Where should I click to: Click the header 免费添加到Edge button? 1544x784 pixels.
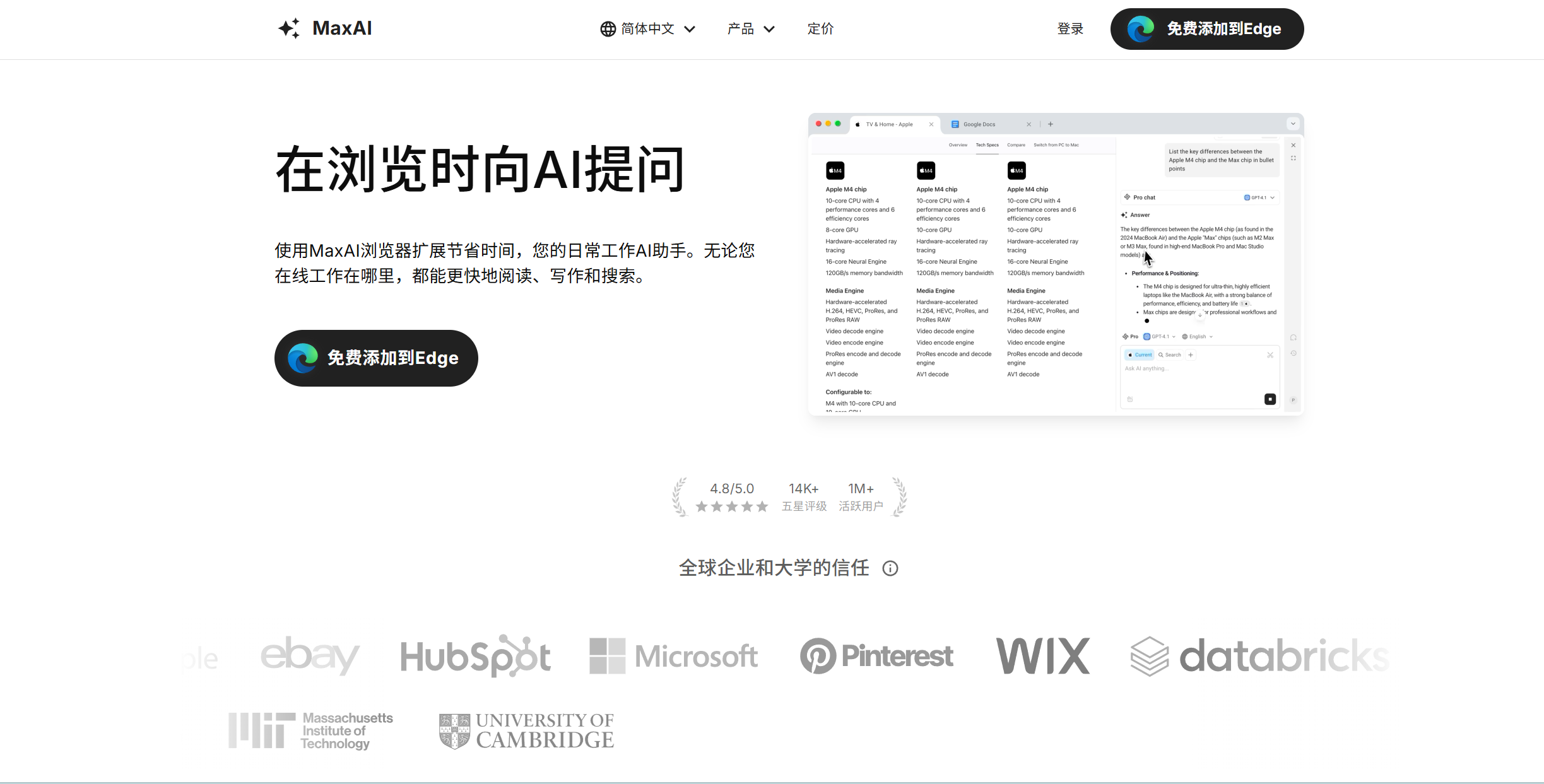click(x=1207, y=29)
